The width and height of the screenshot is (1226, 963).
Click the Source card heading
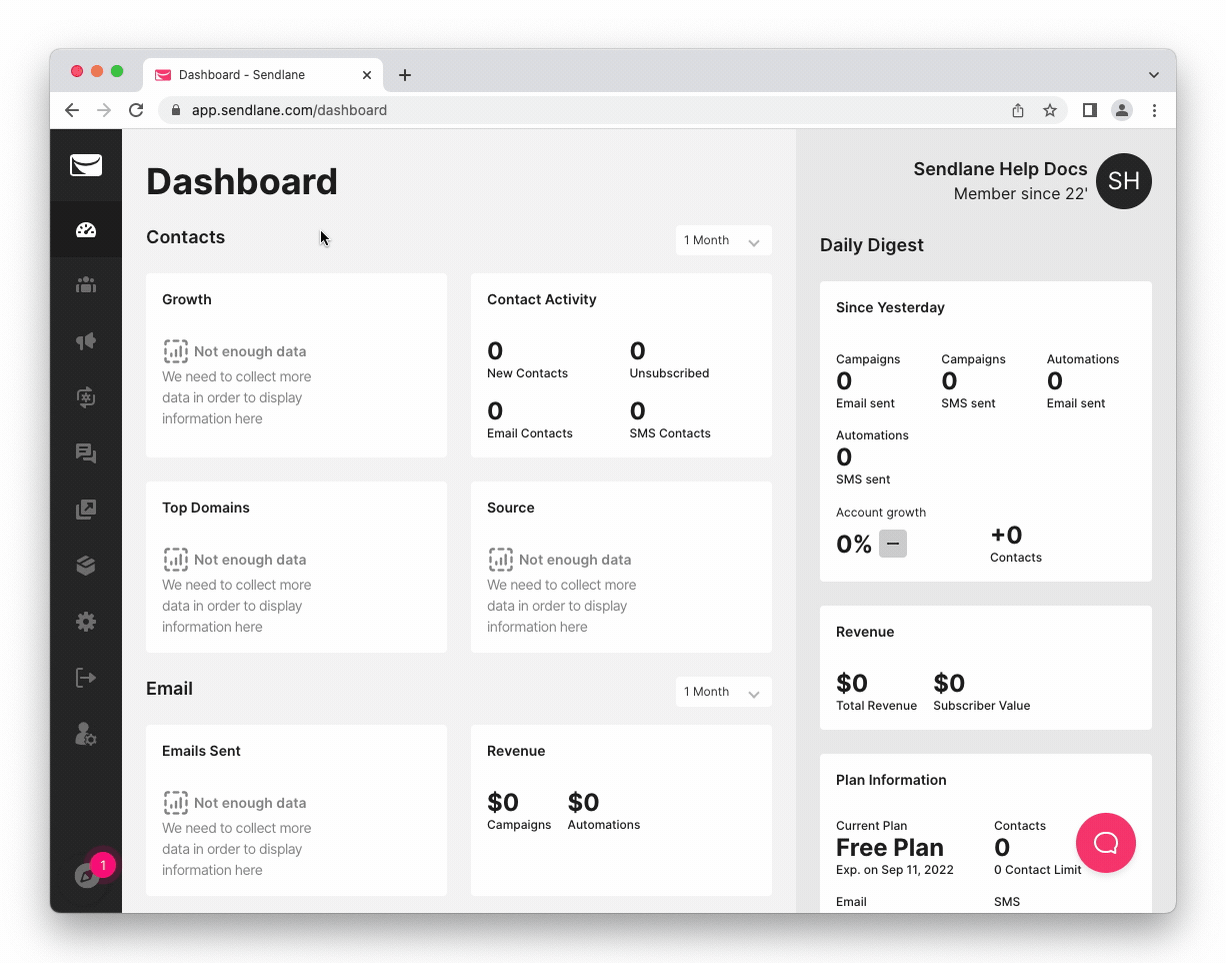click(511, 507)
